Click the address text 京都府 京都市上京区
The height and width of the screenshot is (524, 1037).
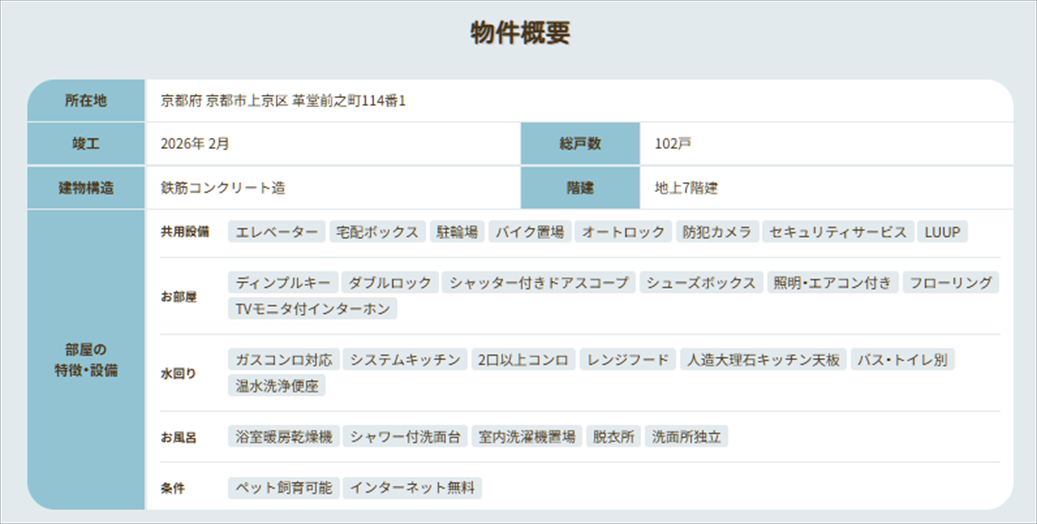pos(224,101)
